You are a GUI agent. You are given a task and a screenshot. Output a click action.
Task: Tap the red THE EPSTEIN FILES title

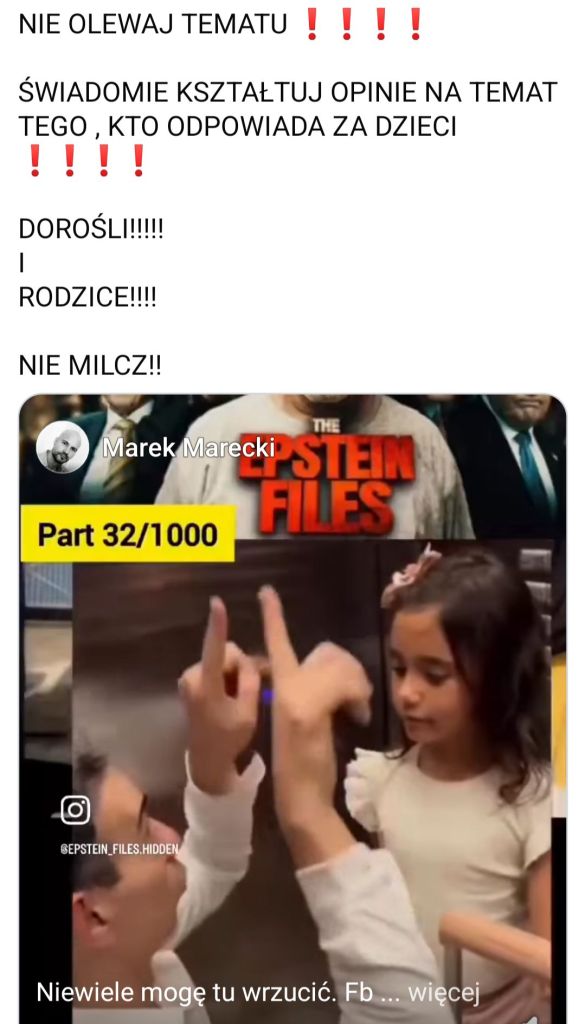coord(326,477)
